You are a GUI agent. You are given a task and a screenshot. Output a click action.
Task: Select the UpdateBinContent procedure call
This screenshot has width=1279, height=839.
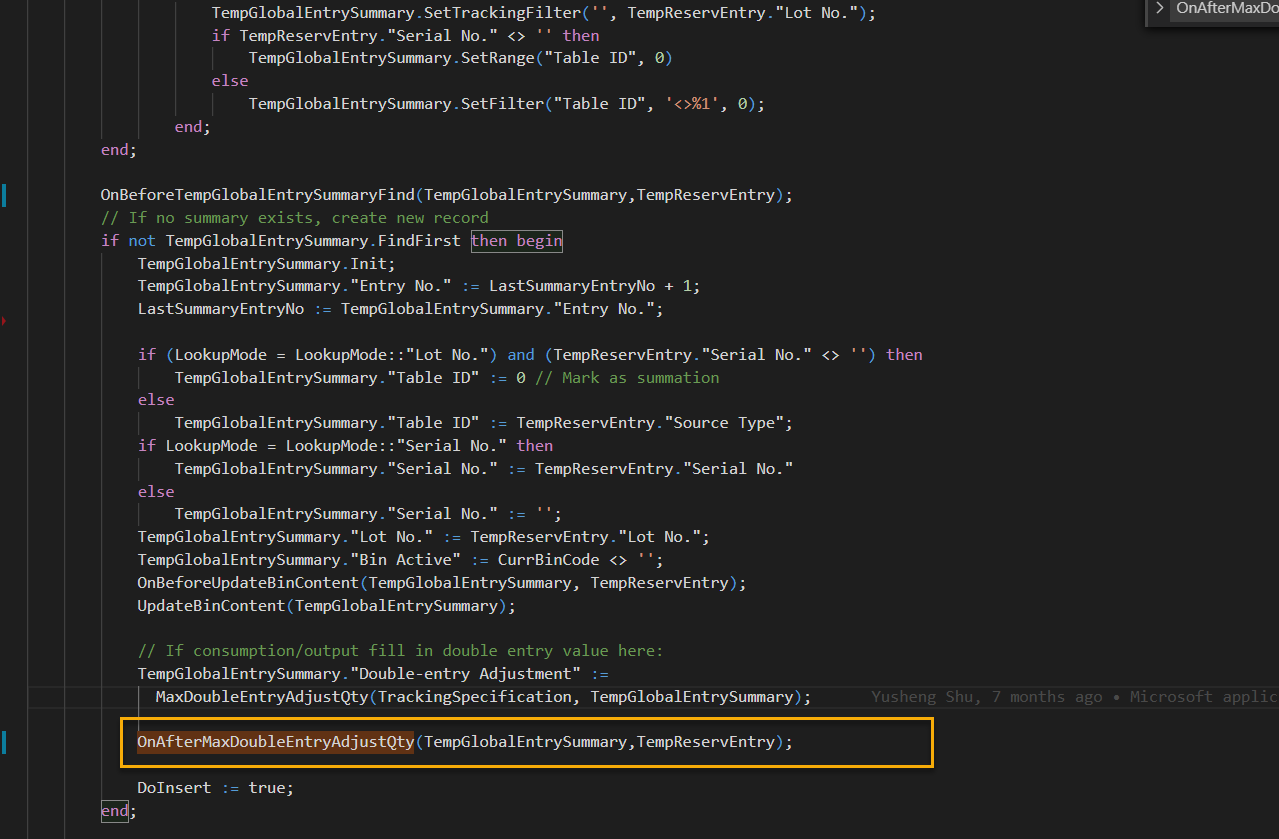214,605
